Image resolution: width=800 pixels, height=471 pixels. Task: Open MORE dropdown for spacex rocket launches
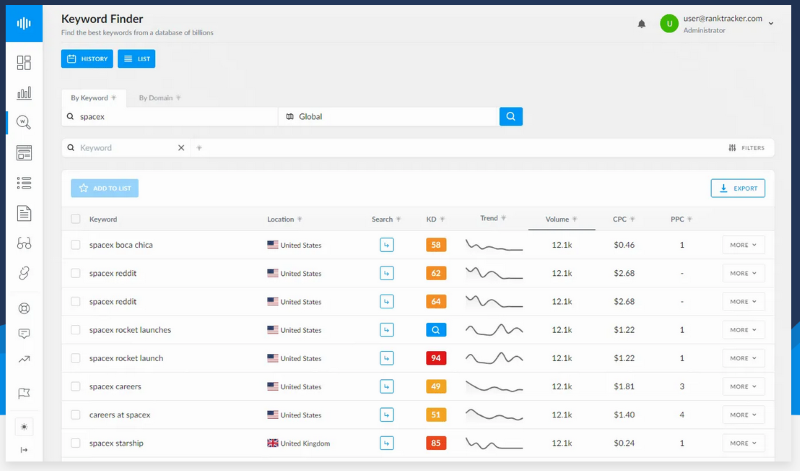point(743,330)
